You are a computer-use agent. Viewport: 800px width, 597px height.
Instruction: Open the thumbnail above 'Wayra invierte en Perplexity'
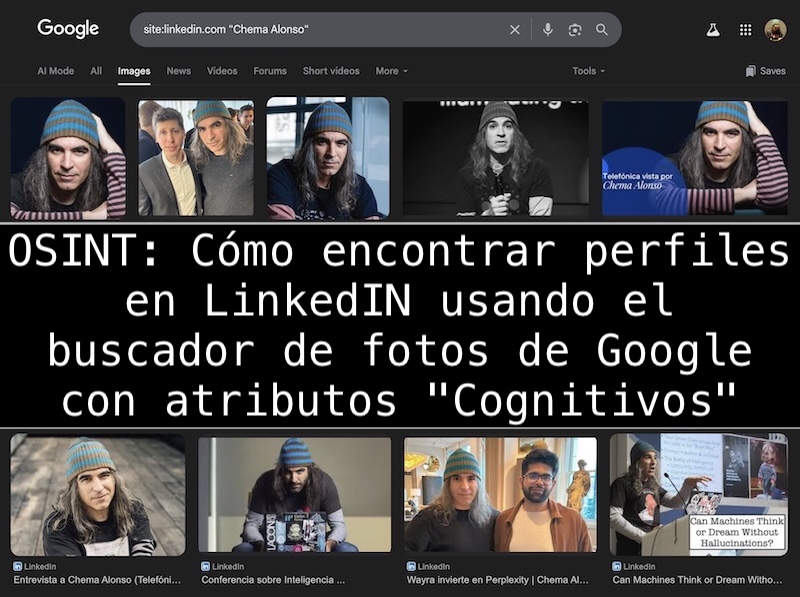tap(500, 494)
